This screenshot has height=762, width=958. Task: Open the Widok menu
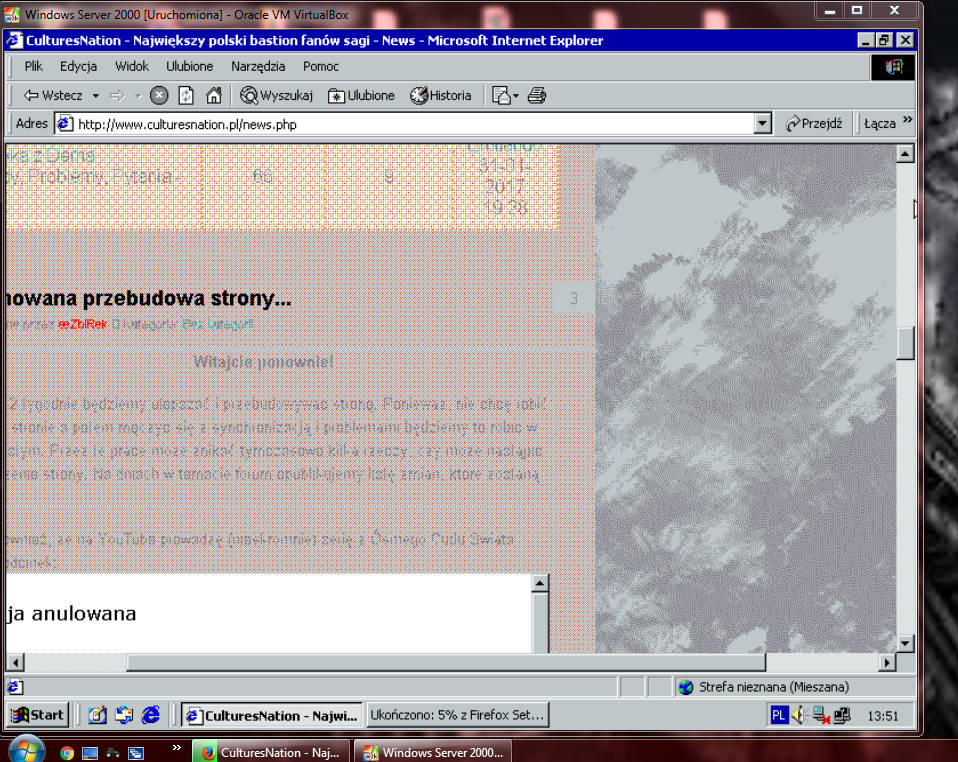pyautogui.click(x=132, y=66)
